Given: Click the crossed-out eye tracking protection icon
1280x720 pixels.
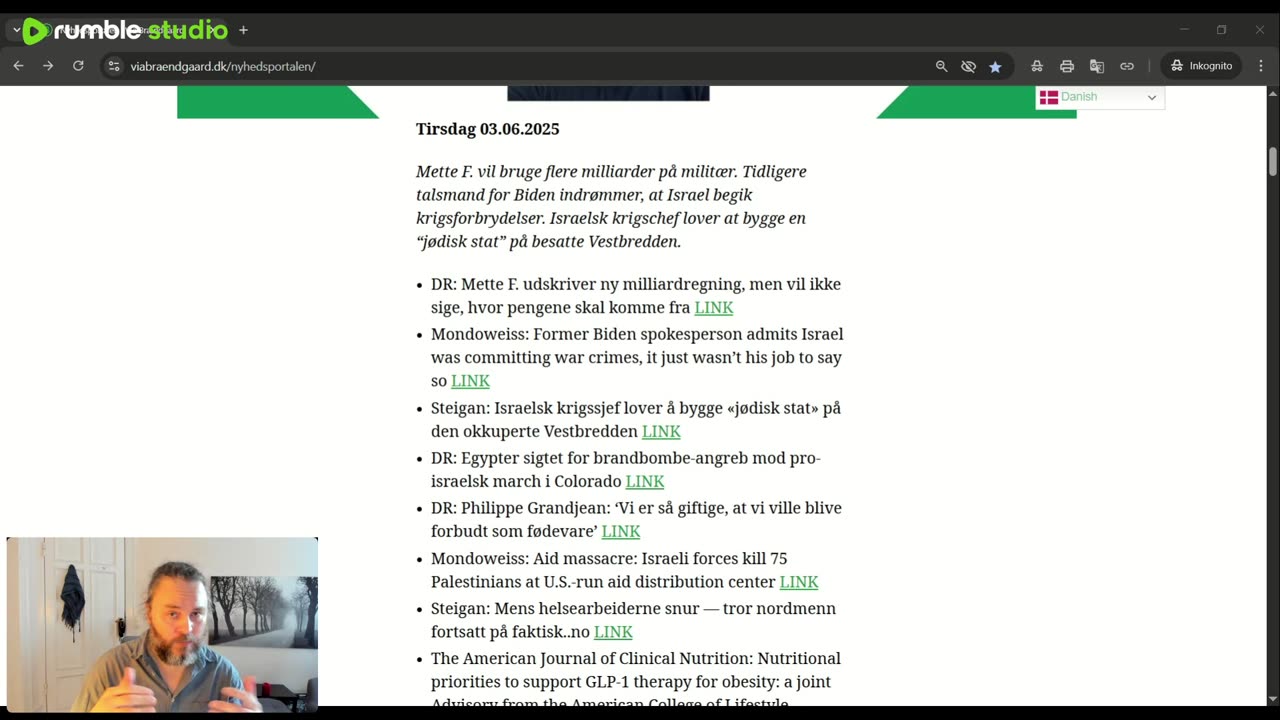Looking at the screenshot, I should [968, 66].
